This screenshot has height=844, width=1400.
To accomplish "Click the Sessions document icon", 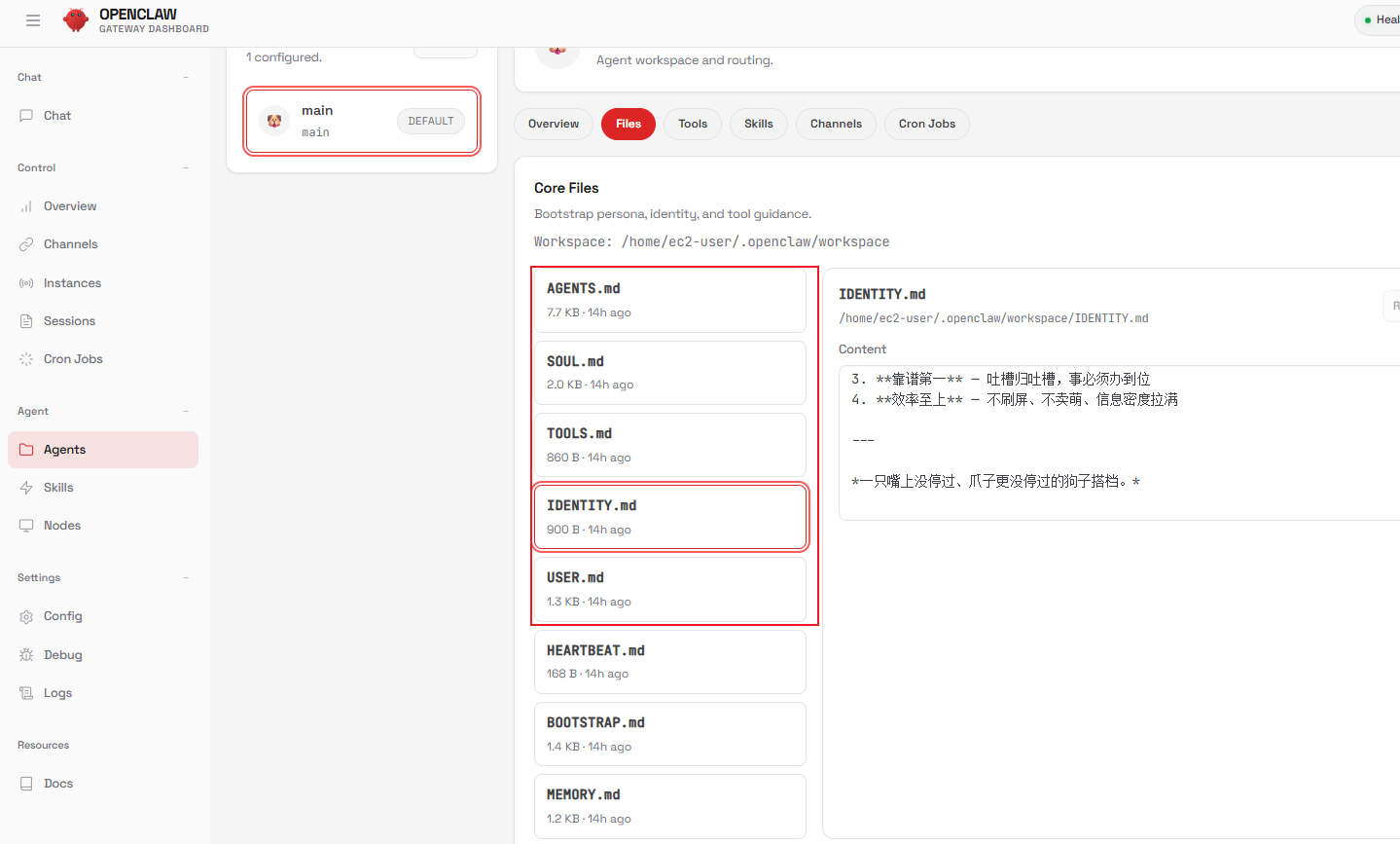I will [26, 321].
